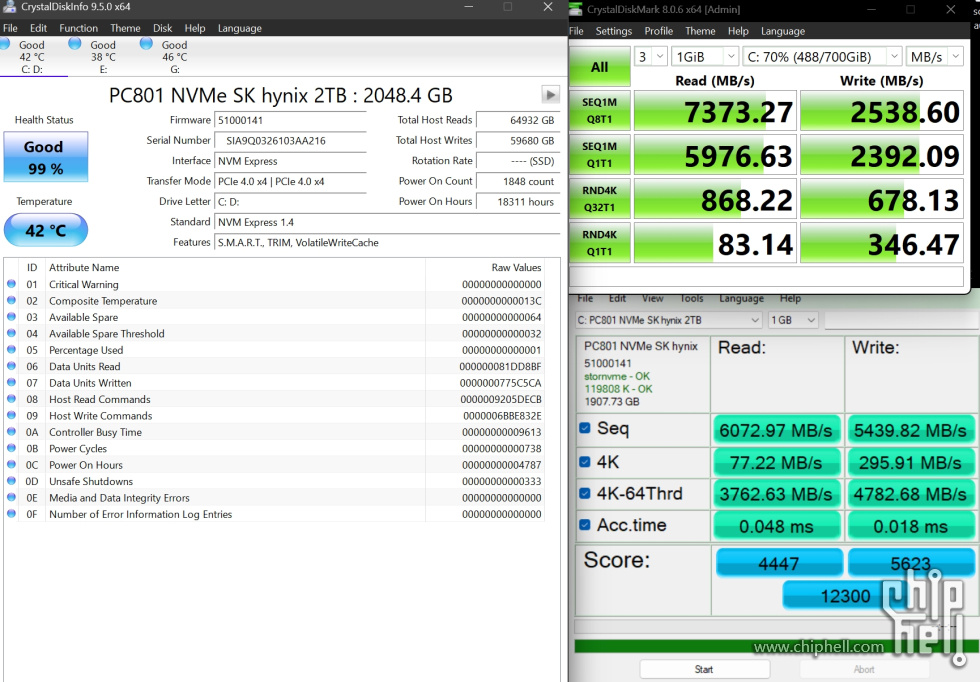The height and width of the screenshot is (682, 980).
Task: Click status dot for Available Spare row
Action: 11,316
